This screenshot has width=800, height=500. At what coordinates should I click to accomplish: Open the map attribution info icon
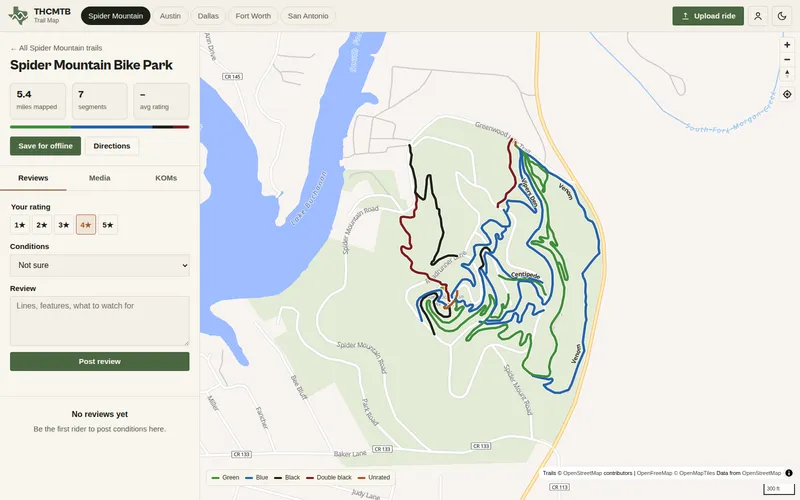(x=789, y=473)
